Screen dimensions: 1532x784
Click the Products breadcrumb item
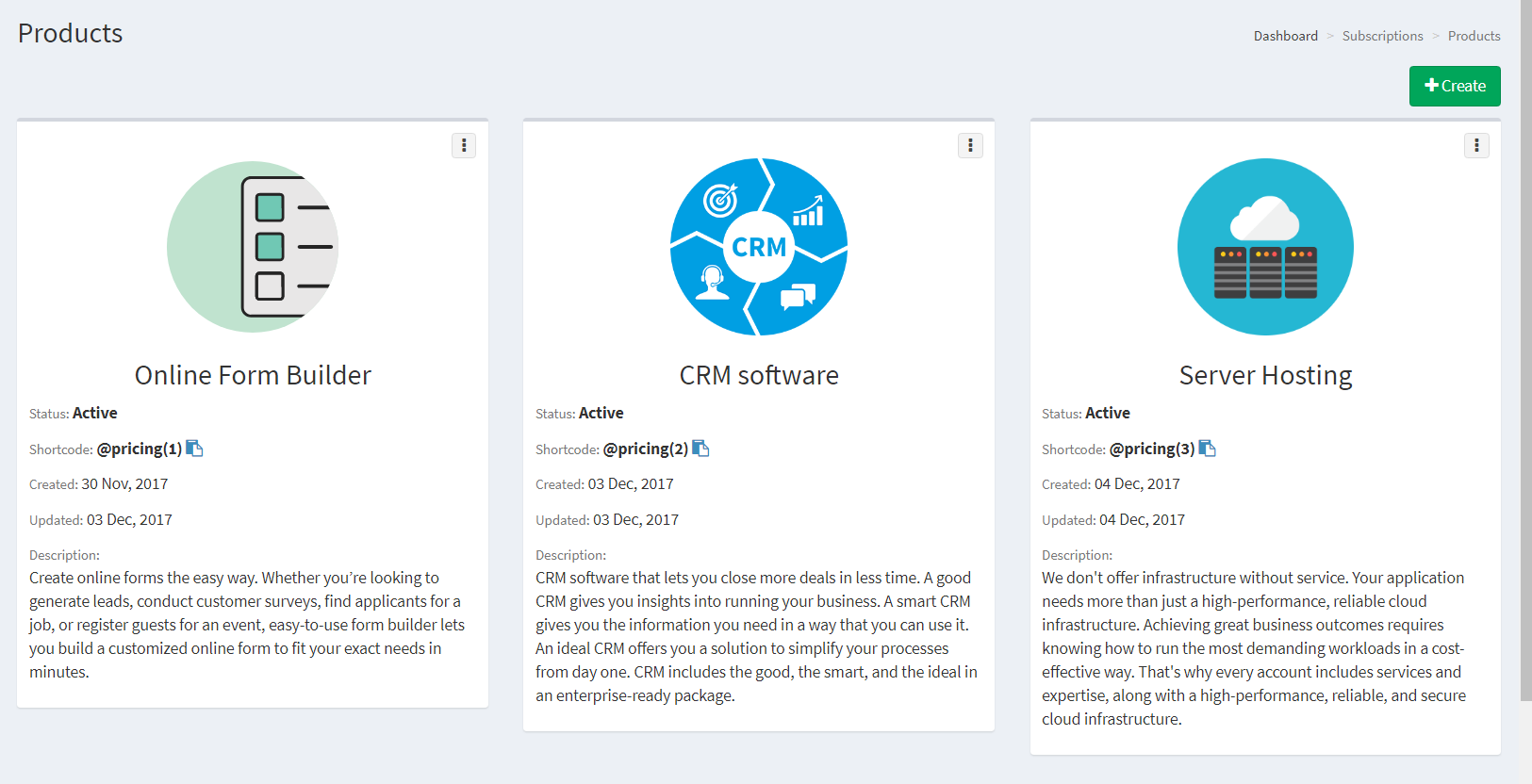pyautogui.click(x=1474, y=36)
